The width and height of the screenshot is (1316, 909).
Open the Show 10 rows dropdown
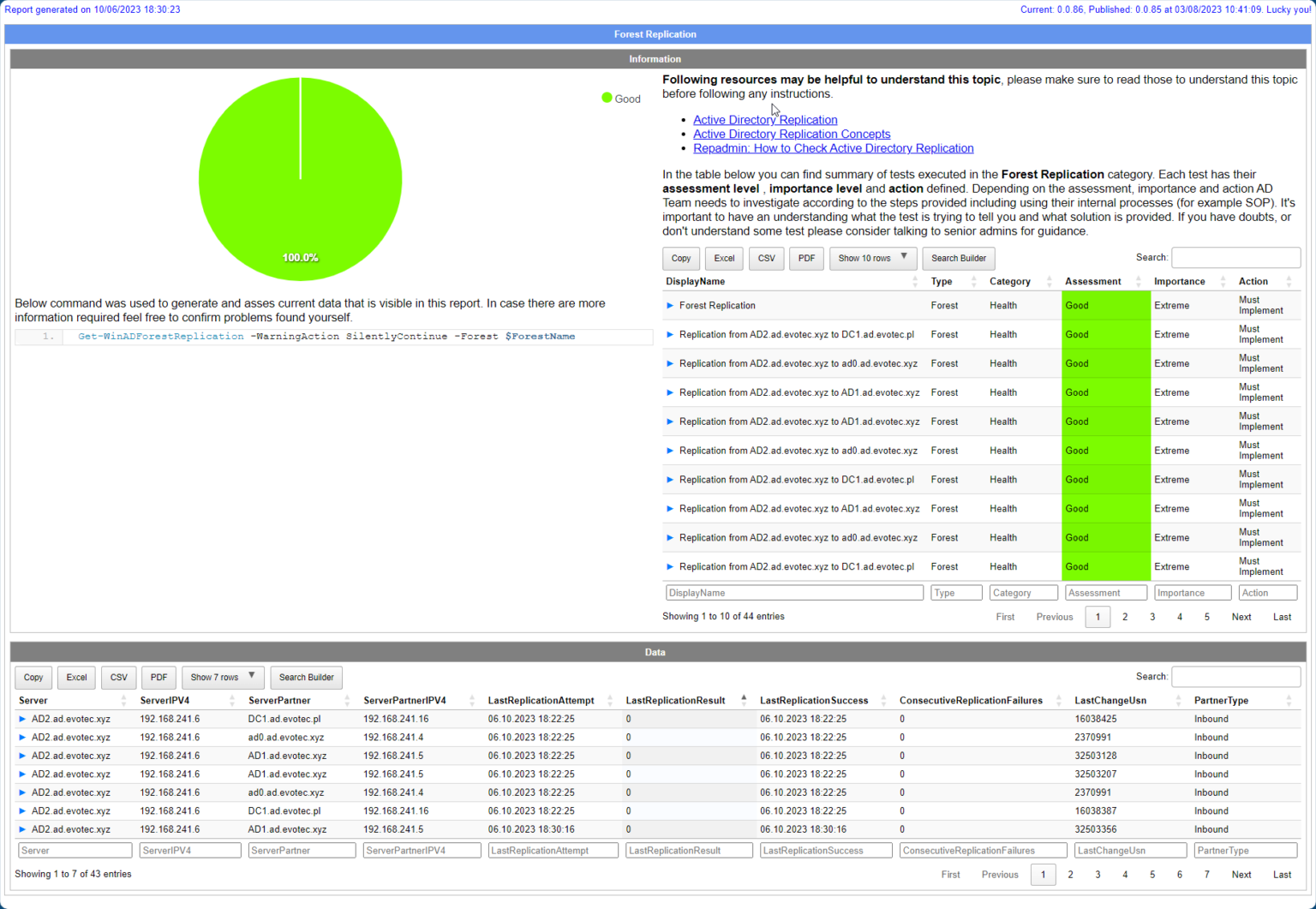[873, 258]
